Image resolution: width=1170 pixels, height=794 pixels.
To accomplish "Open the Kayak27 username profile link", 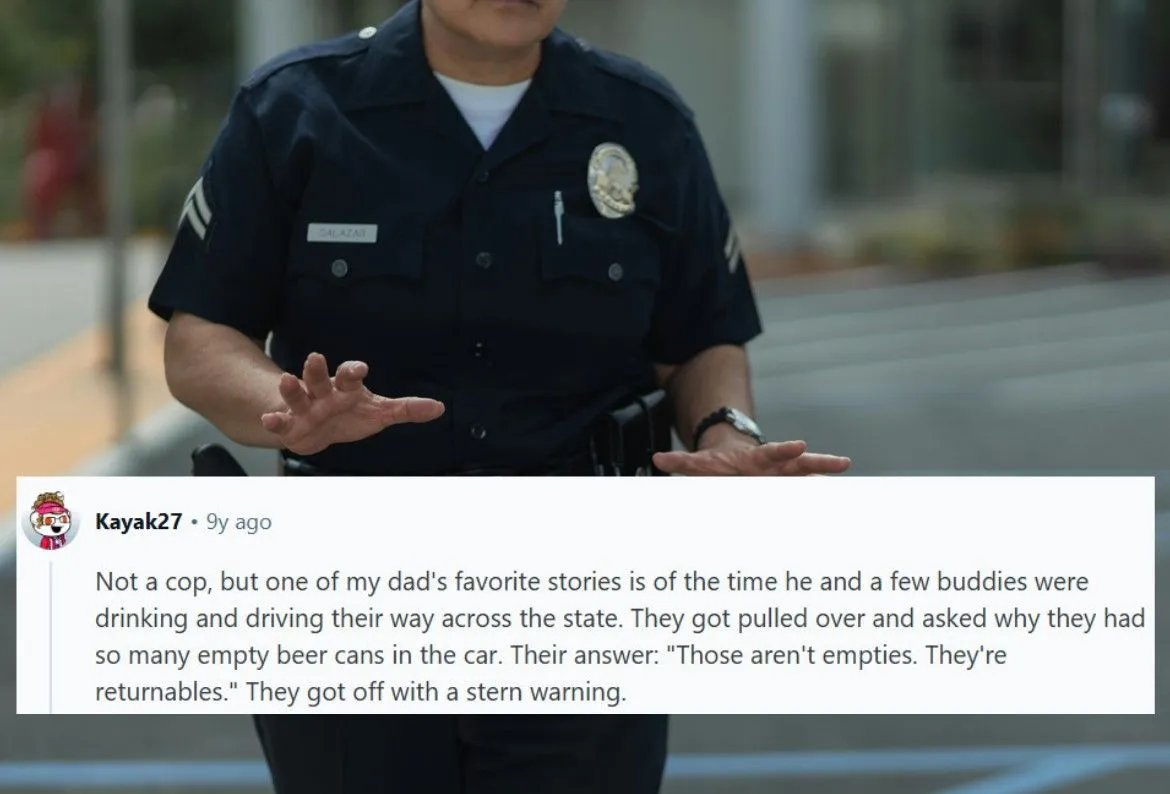I will tap(139, 522).
